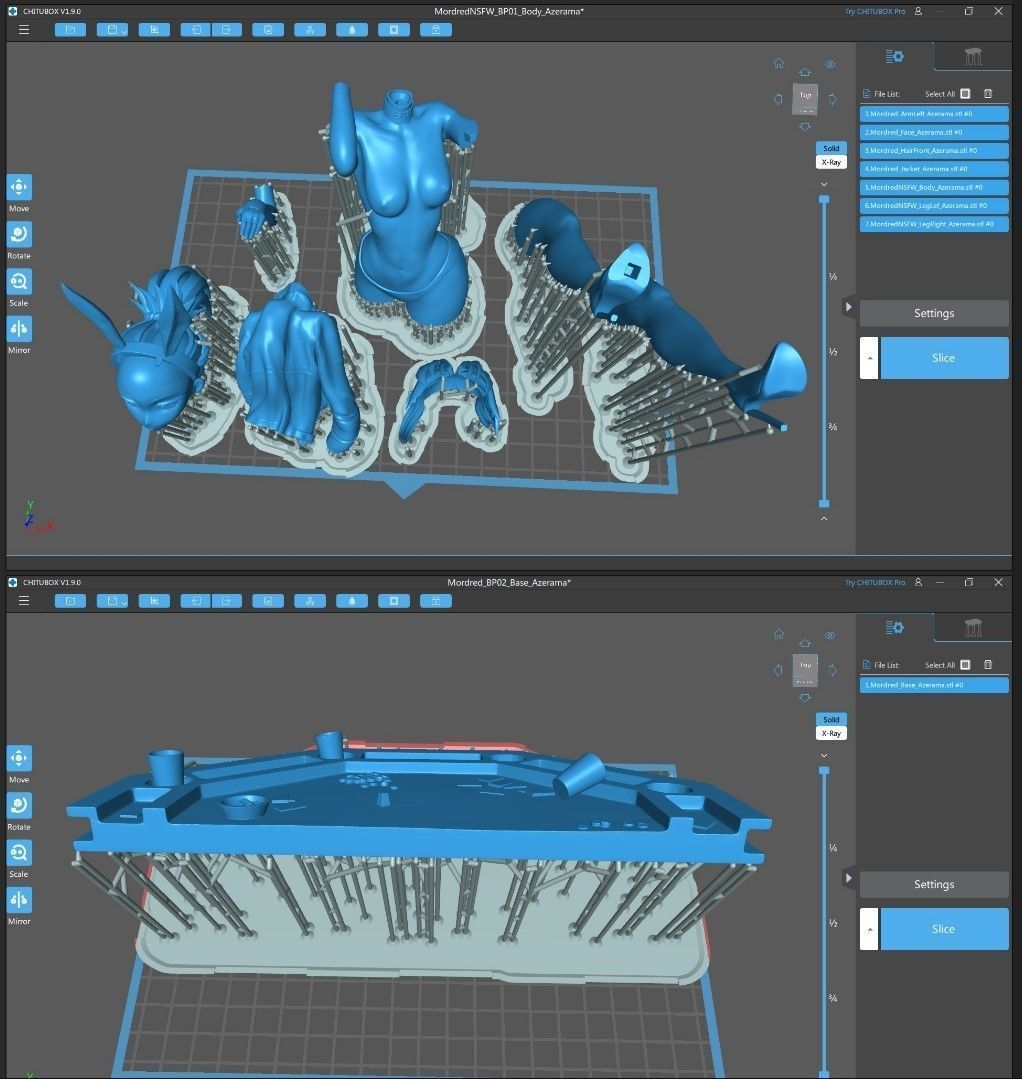This screenshot has height=1079, width=1022.
Task: Select Mordred_Base_Azerama.stl in Base file list
Action: pyautogui.click(x=934, y=685)
